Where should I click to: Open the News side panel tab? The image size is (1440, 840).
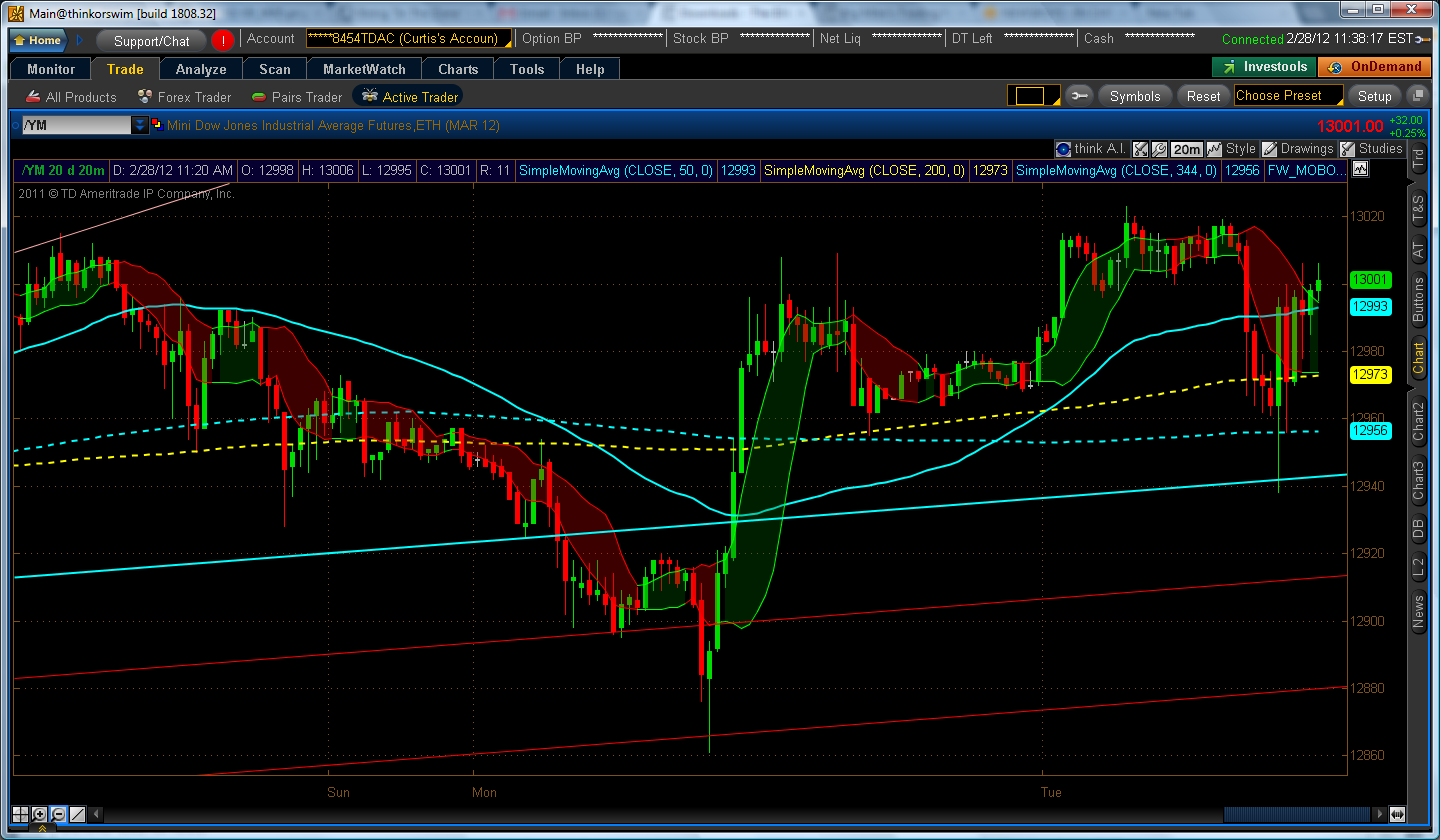(1418, 611)
